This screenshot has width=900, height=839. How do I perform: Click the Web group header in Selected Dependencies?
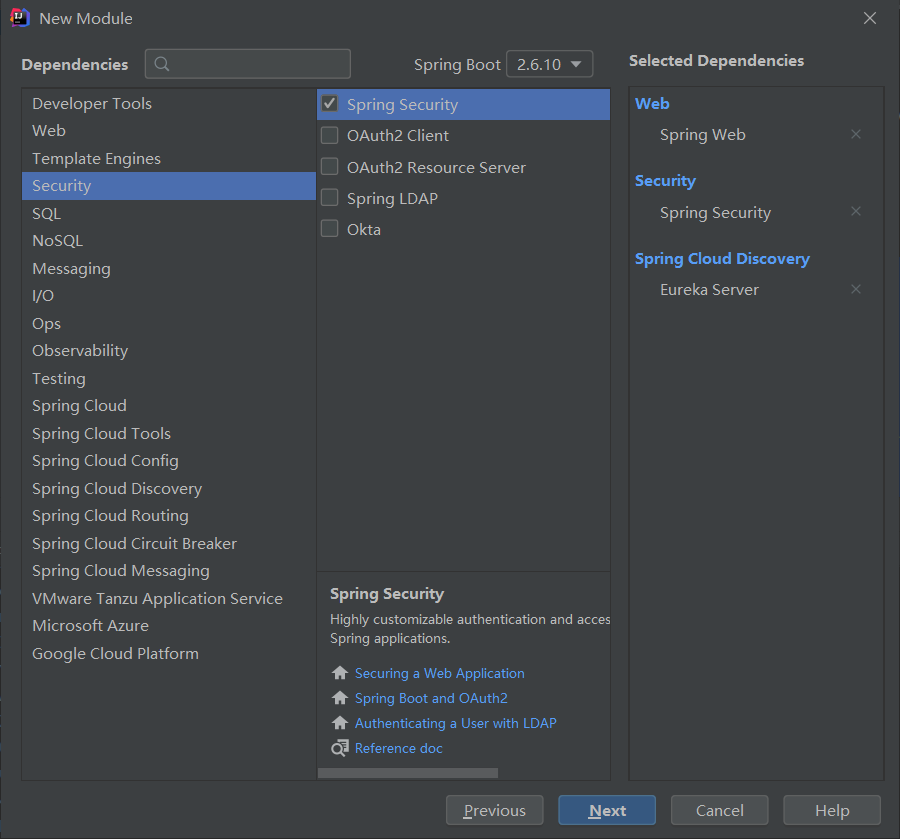tap(652, 103)
